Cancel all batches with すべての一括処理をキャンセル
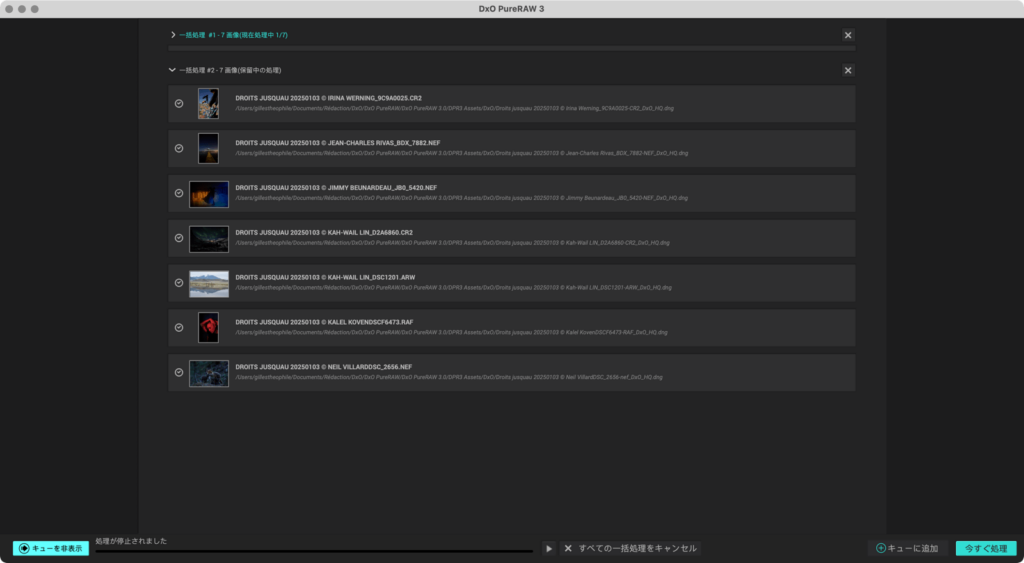Screen dimensions: 1024x563 pos(631,549)
